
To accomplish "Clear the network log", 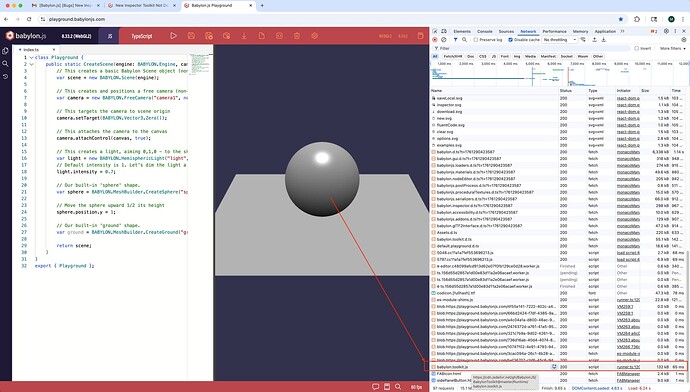I will pos(444,40).
